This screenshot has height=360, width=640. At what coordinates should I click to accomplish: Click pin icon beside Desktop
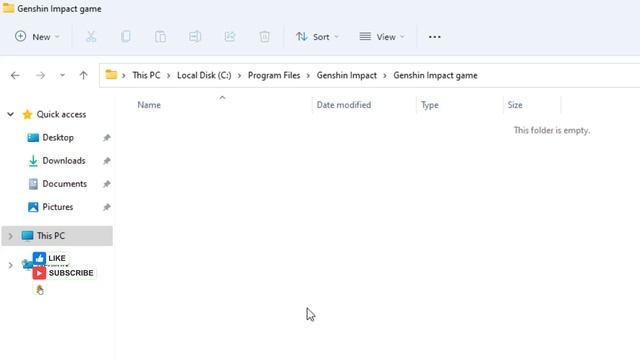point(107,138)
